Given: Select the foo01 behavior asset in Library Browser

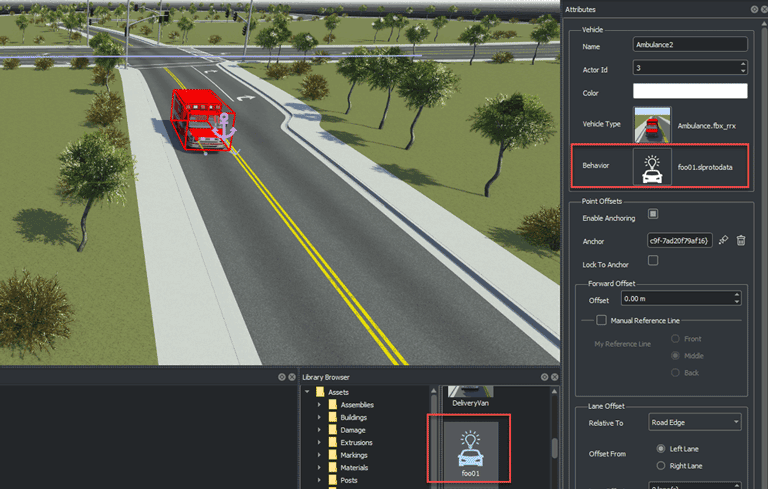Looking at the screenshot, I should point(470,452).
